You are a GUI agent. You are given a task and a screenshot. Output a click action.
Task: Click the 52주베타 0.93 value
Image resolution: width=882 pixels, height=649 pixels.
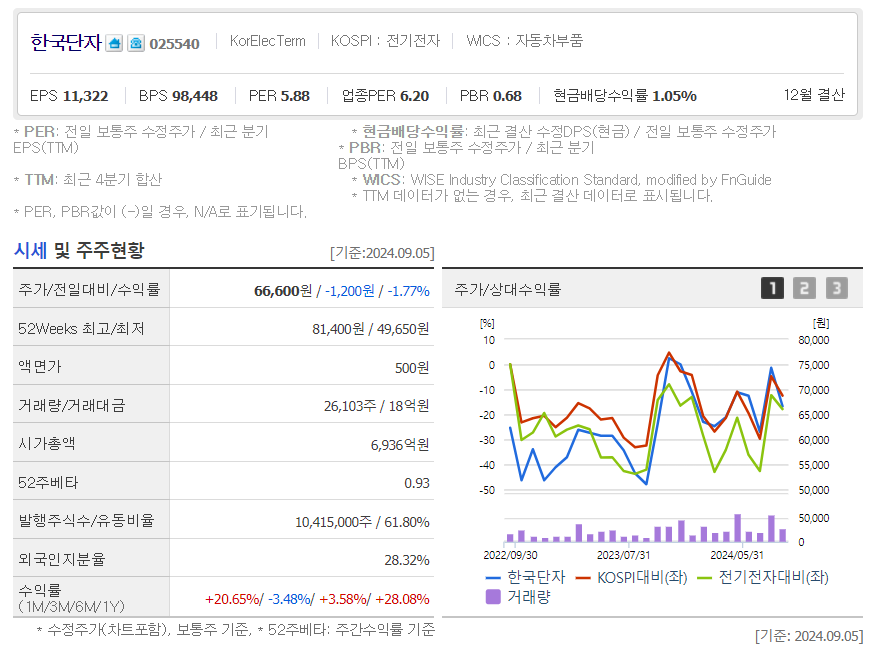(x=417, y=483)
